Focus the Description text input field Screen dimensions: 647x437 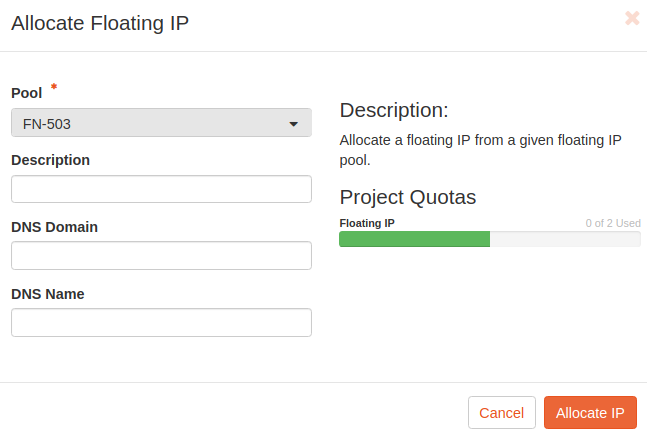pos(161,189)
